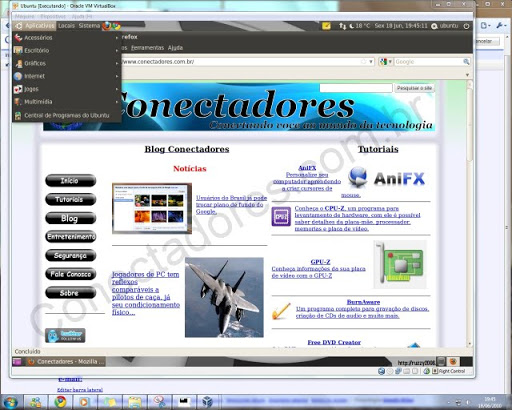Click the yellow sticky note panel icon
The width and height of the screenshot is (512, 410).
[x=326, y=26]
